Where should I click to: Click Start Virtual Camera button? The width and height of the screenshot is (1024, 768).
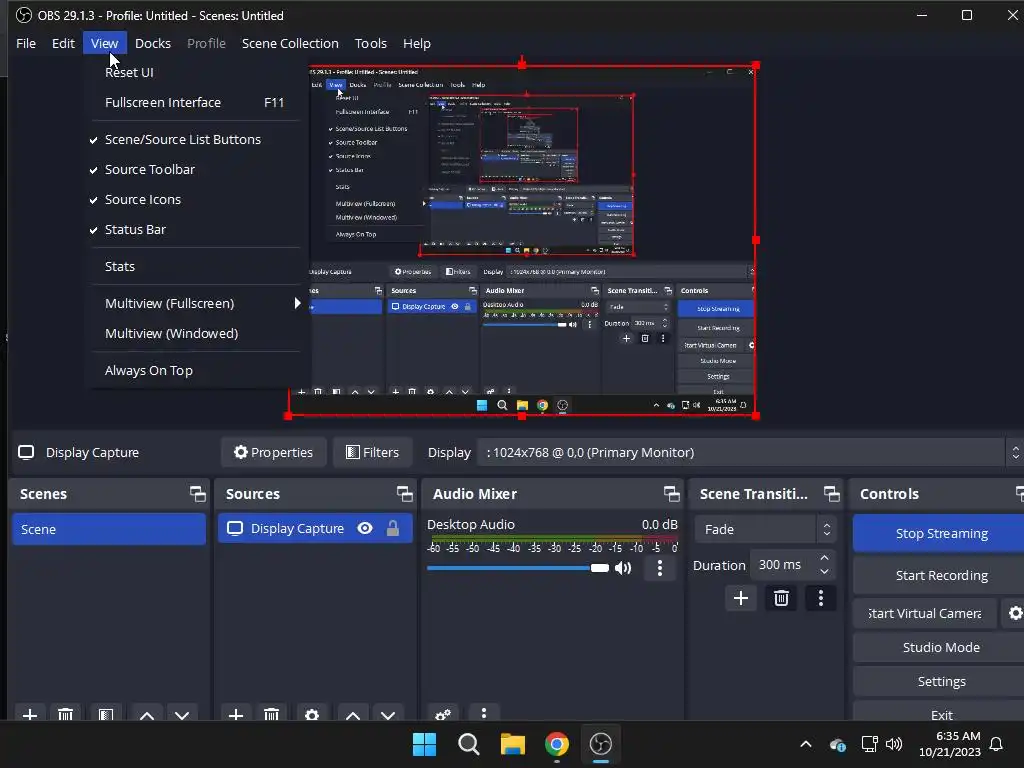click(x=925, y=613)
